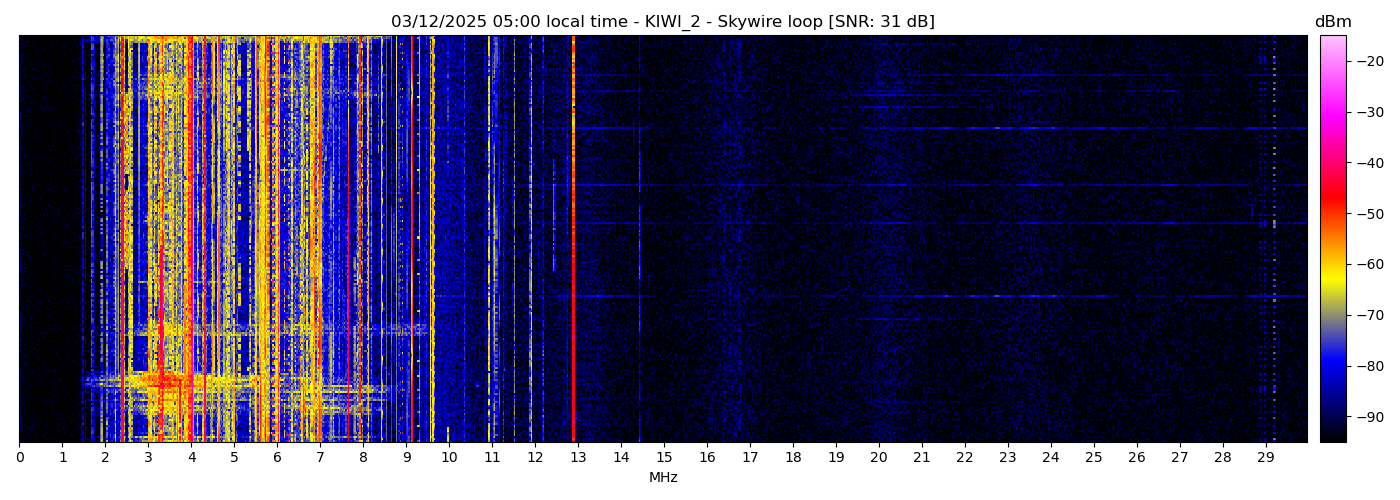The width and height of the screenshot is (1400, 500).
Task: Click the red vertical signal line near 9.1 MHz
Action: (x=411, y=240)
